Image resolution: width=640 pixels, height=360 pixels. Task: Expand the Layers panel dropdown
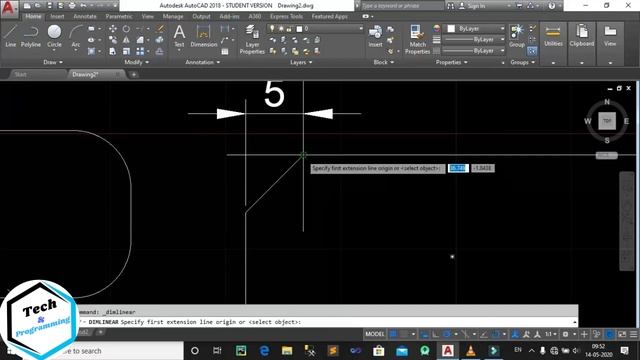pos(301,62)
